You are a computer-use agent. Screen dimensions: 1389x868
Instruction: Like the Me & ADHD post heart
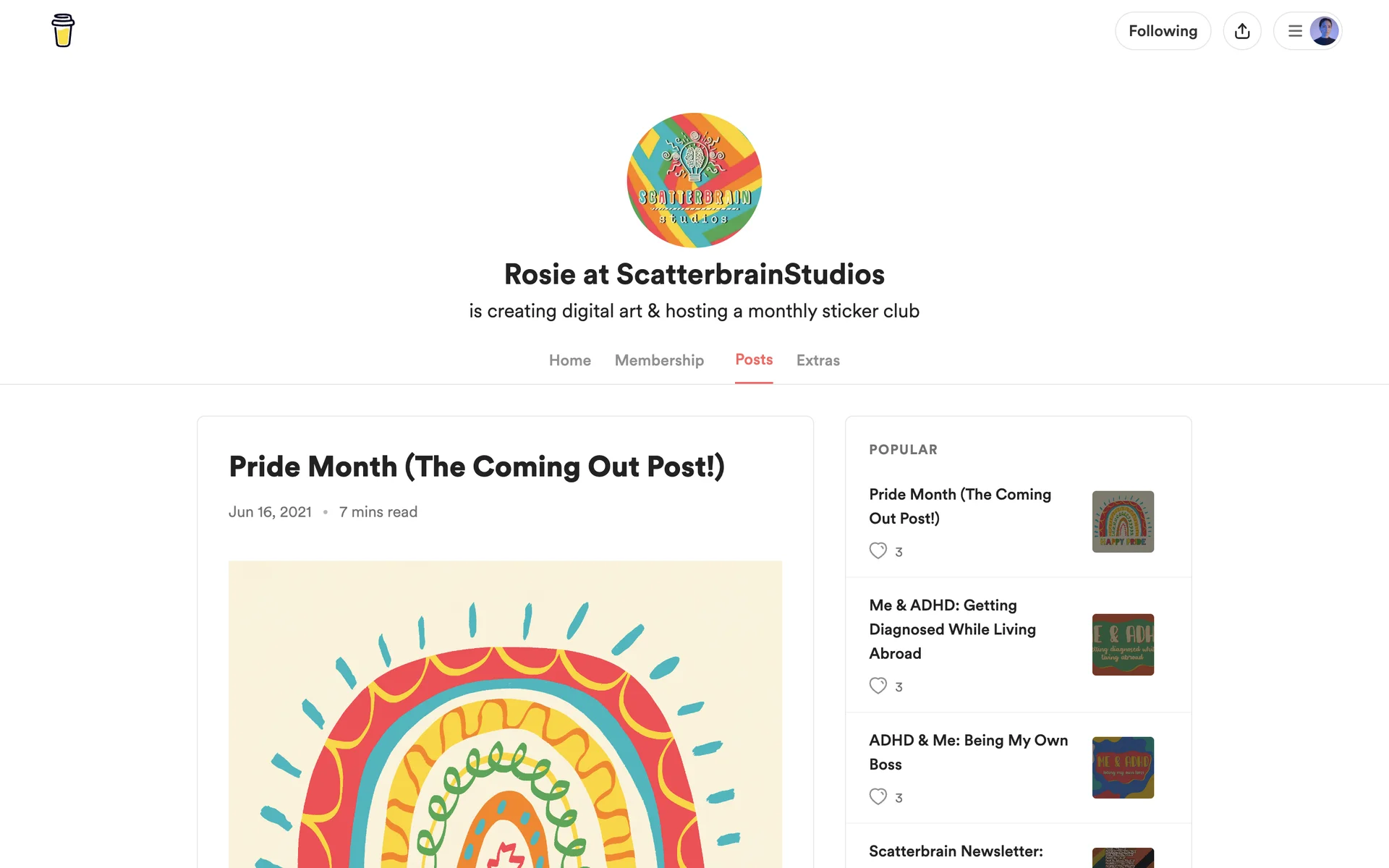[x=878, y=686]
